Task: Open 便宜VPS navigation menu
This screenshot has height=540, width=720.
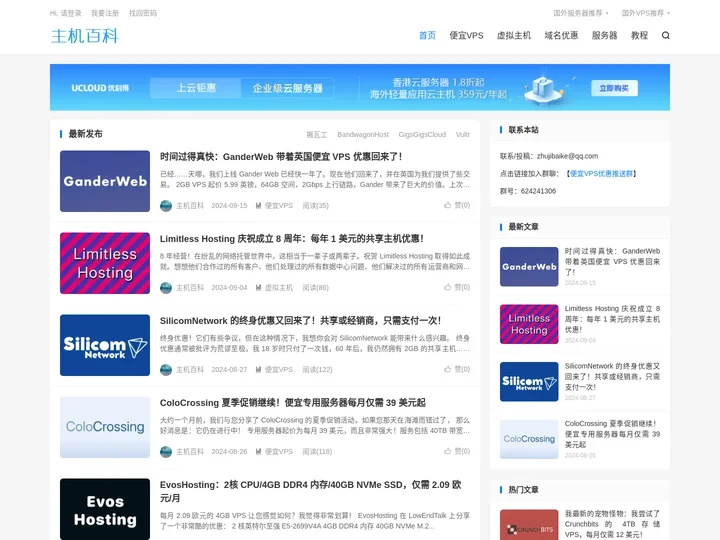Action: point(466,35)
